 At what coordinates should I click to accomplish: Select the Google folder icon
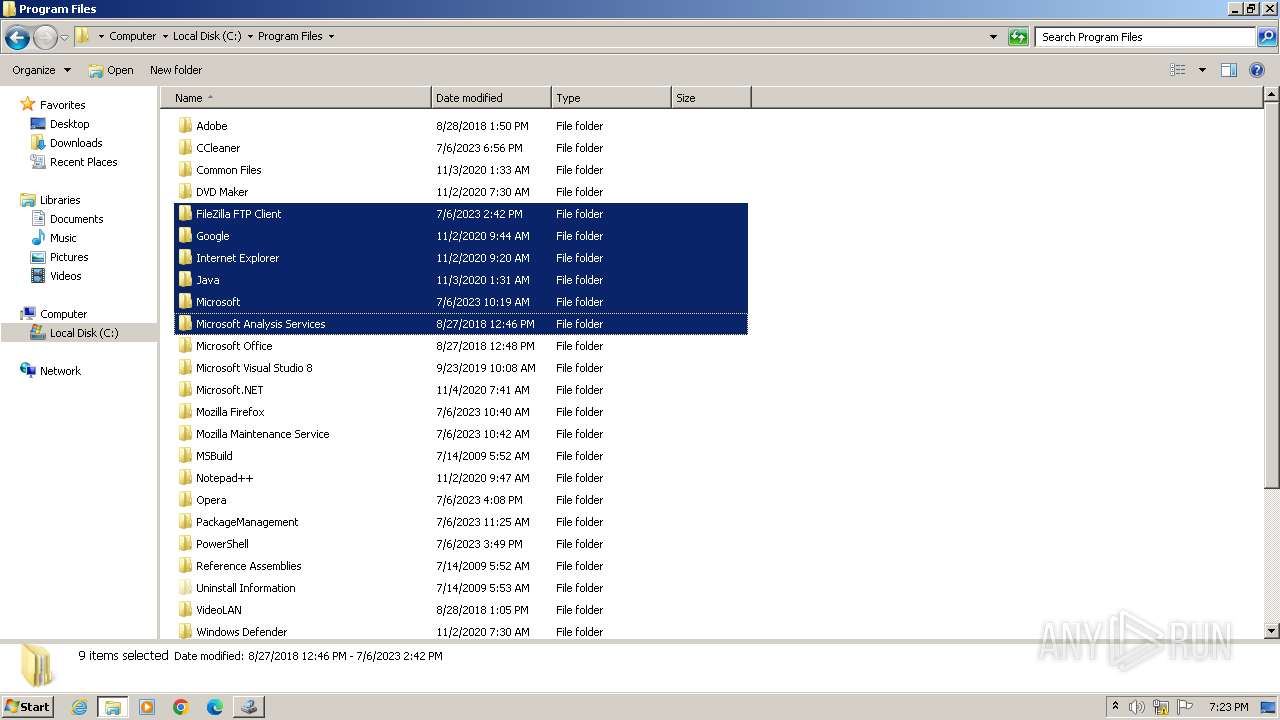[185, 236]
